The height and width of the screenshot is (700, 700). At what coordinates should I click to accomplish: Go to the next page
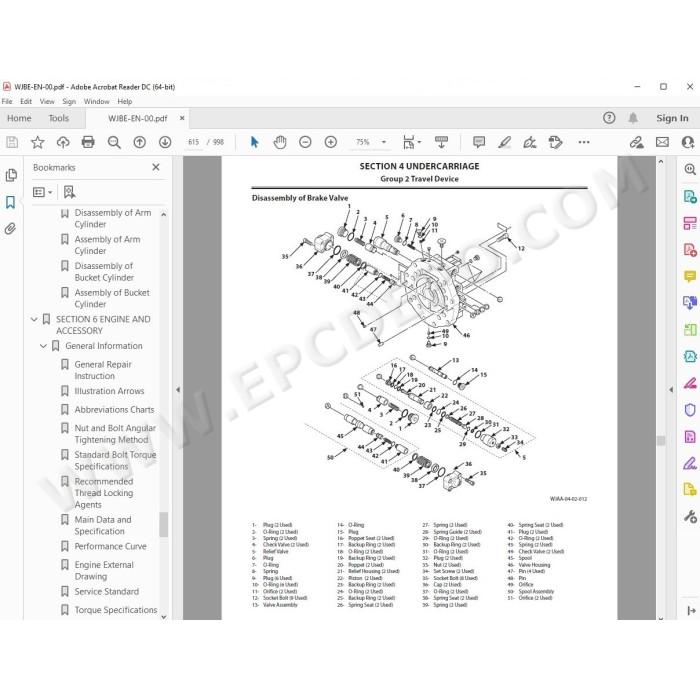coord(165,142)
